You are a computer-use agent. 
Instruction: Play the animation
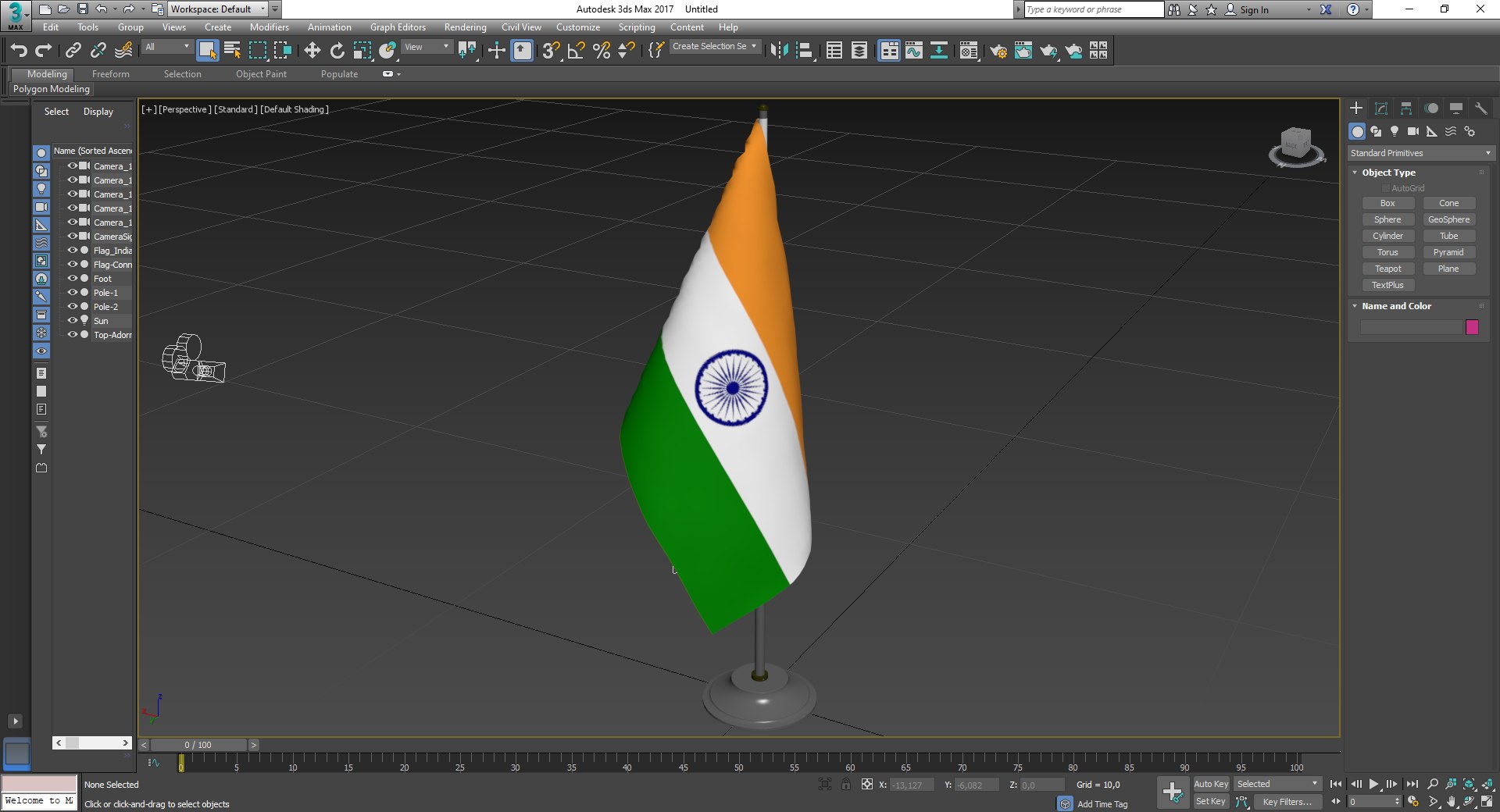1373,784
